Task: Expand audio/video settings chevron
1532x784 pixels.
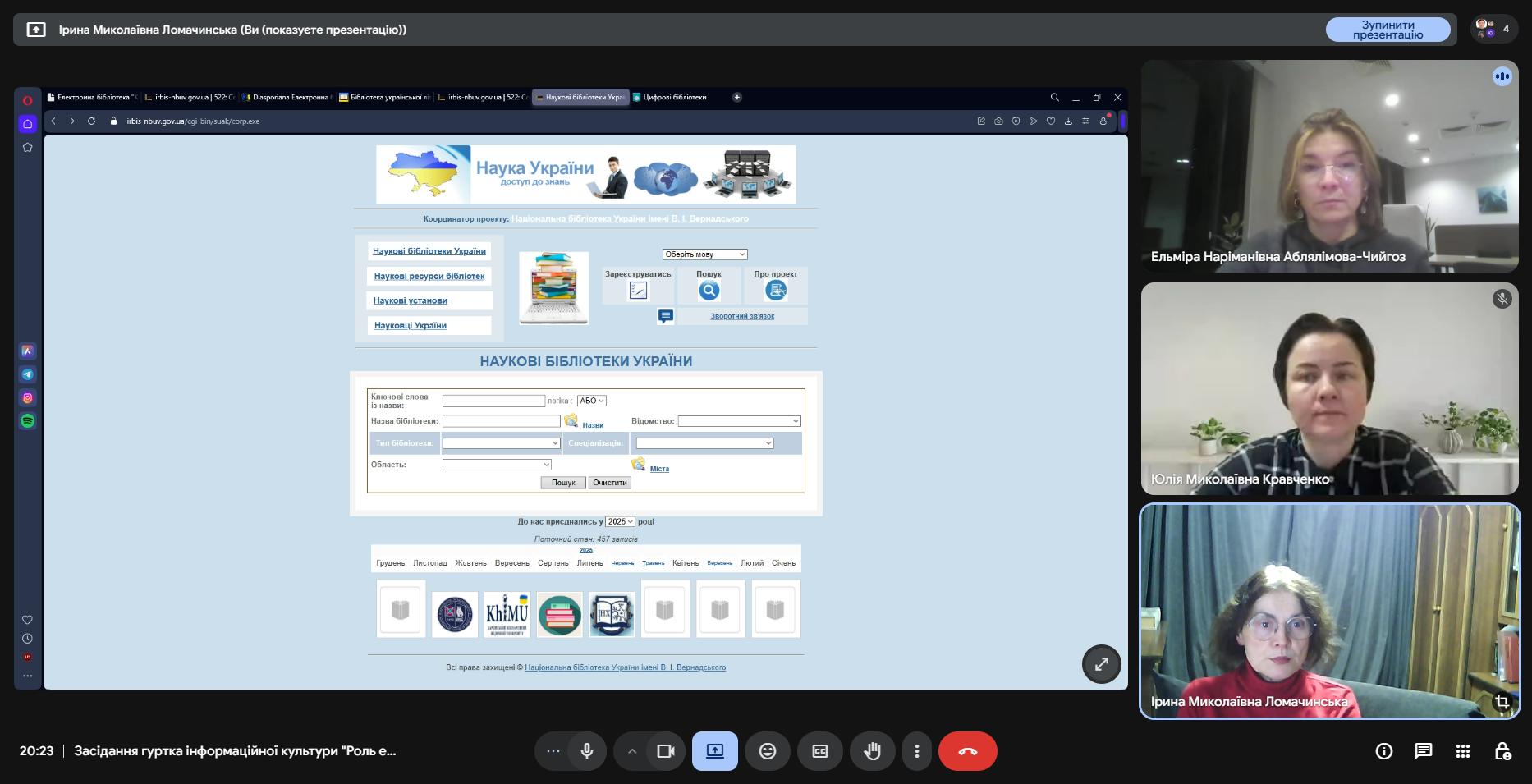Action: pos(631,751)
